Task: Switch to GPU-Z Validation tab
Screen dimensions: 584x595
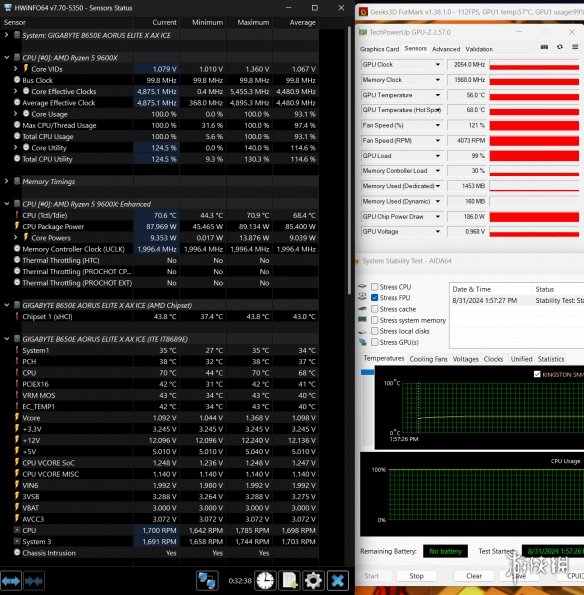Action: tap(479, 49)
